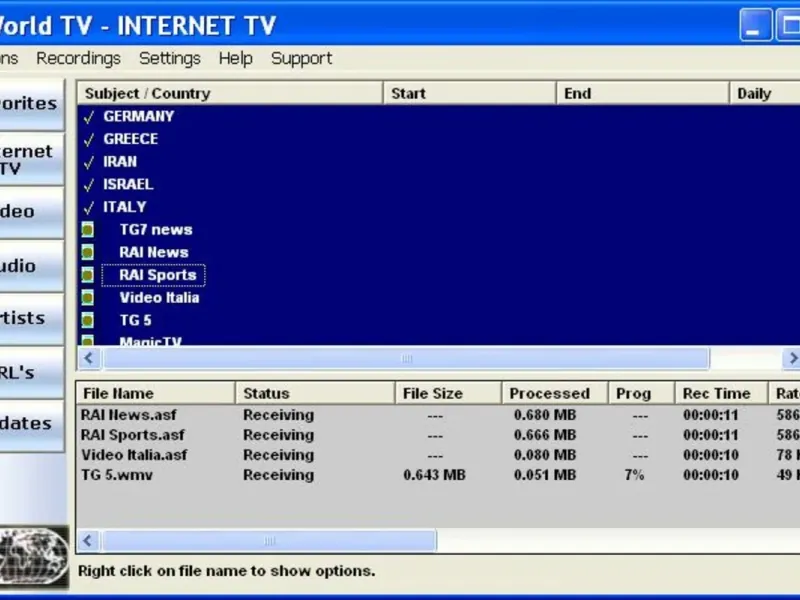The height and width of the screenshot is (600, 800).
Task: Click the Audio sidebar button
Action: pyautogui.click(x=32, y=266)
